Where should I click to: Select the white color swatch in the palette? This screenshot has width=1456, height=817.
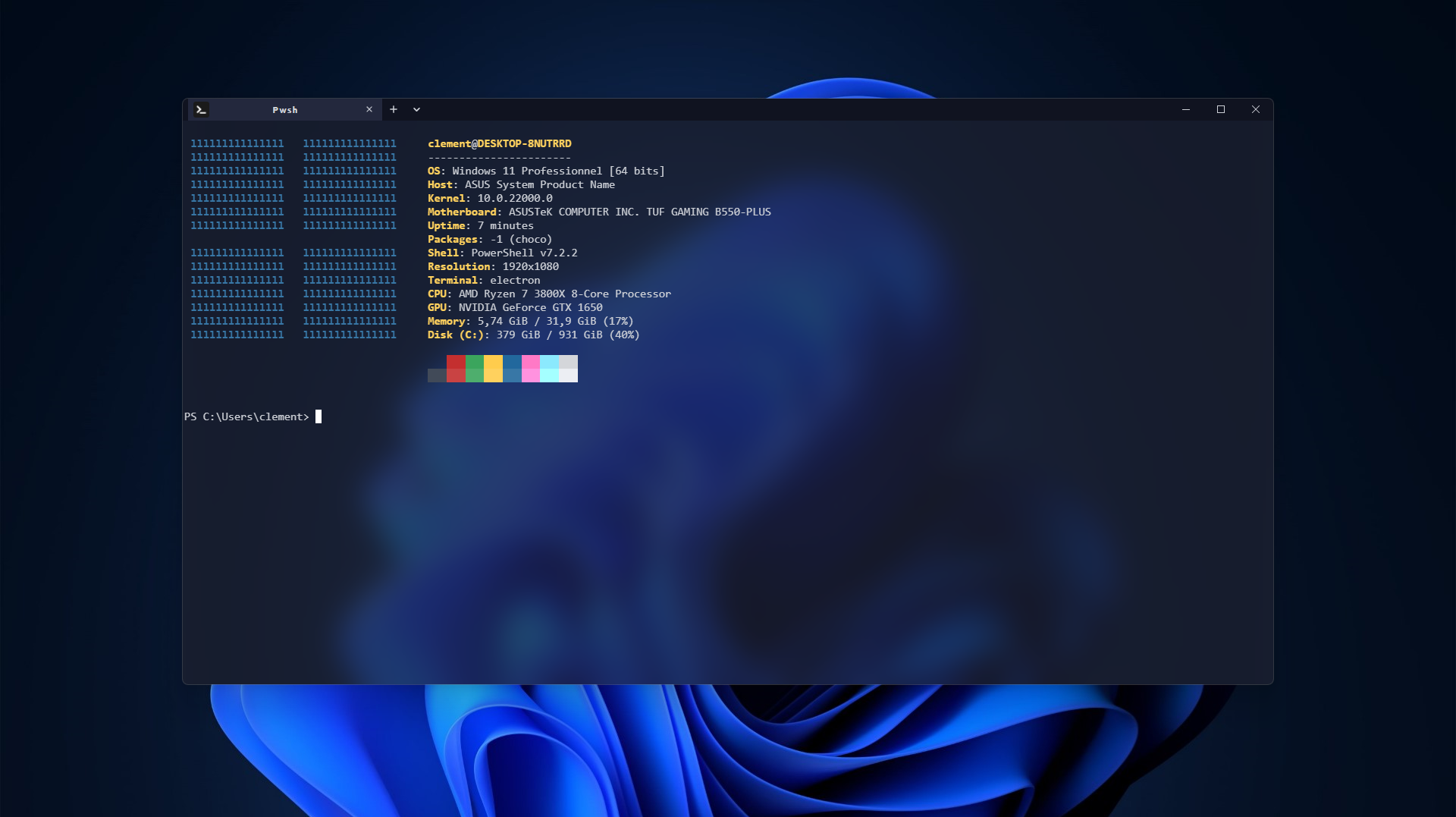[570, 369]
